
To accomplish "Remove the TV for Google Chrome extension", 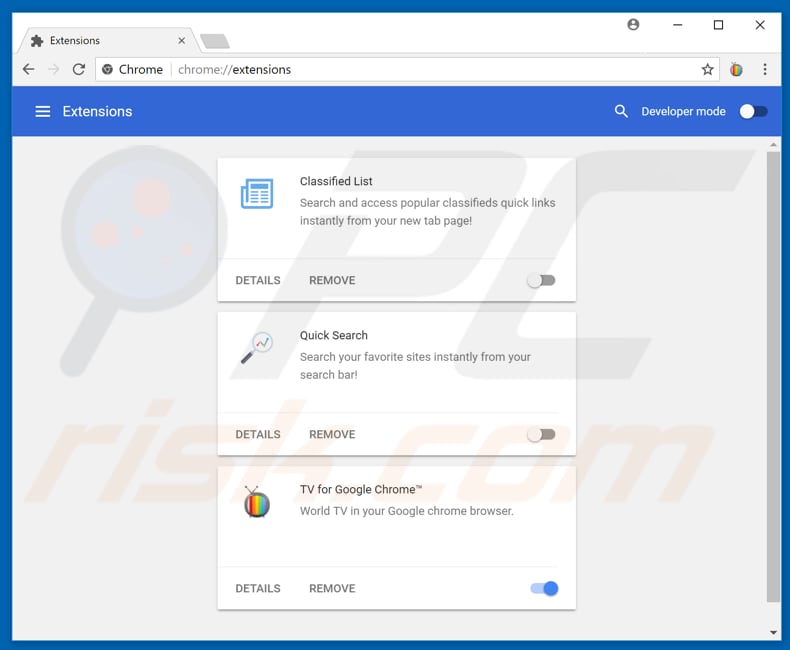I will (332, 589).
